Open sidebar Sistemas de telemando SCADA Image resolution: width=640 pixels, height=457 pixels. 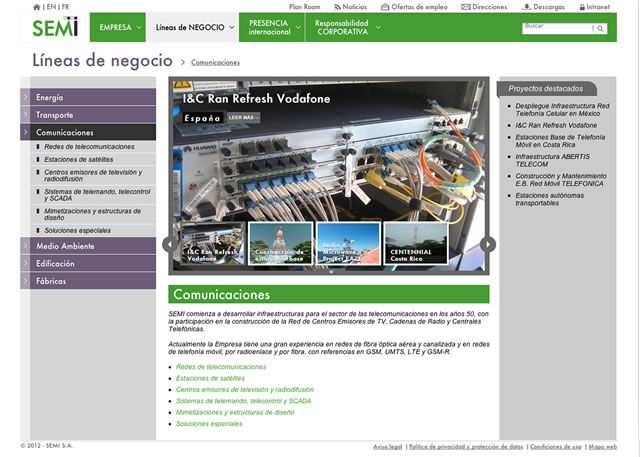(x=97, y=195)
